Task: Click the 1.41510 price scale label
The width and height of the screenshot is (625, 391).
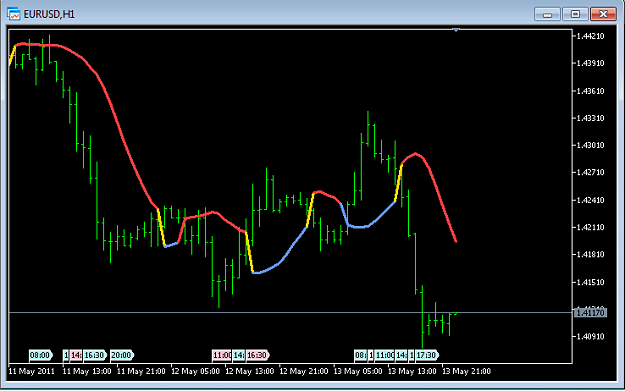Action: point(590,283)
